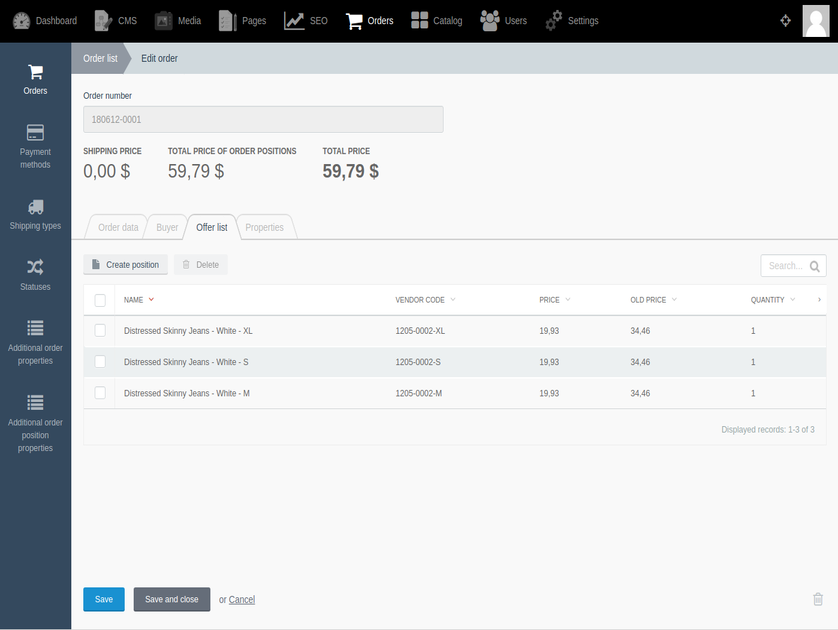Click price 19,93 in the XL row
838x630 pixels.
tap(549, 331)
